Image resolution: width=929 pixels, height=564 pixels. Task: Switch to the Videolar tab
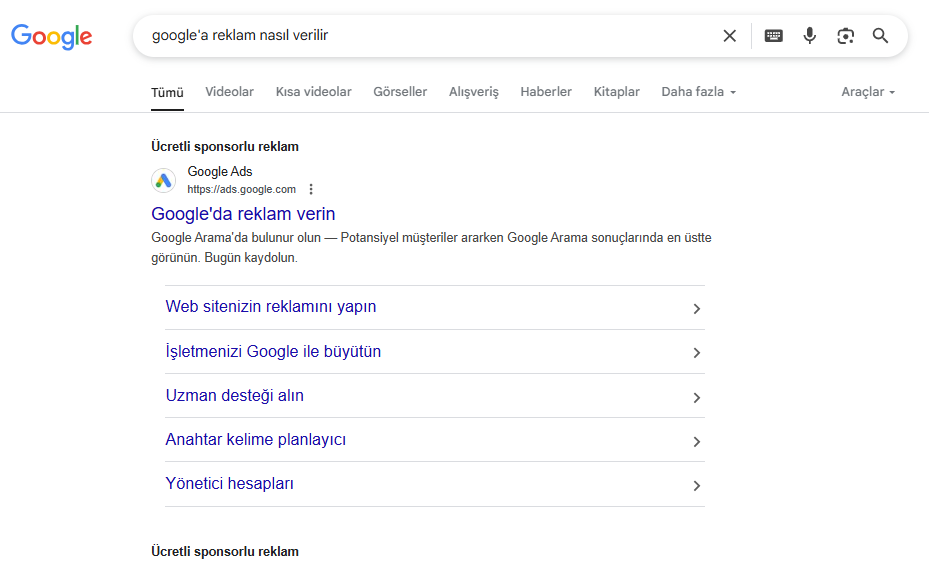pos(229,92)
